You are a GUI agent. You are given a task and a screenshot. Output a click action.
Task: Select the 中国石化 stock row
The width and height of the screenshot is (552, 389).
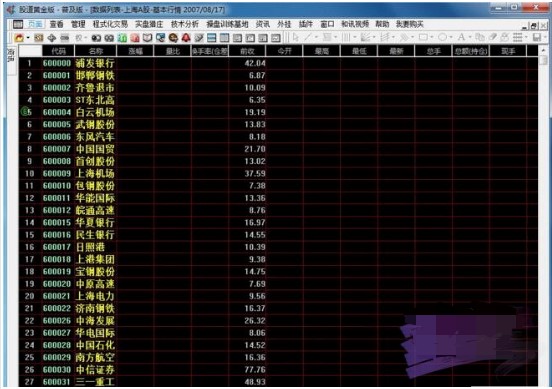tap(278, 345)
